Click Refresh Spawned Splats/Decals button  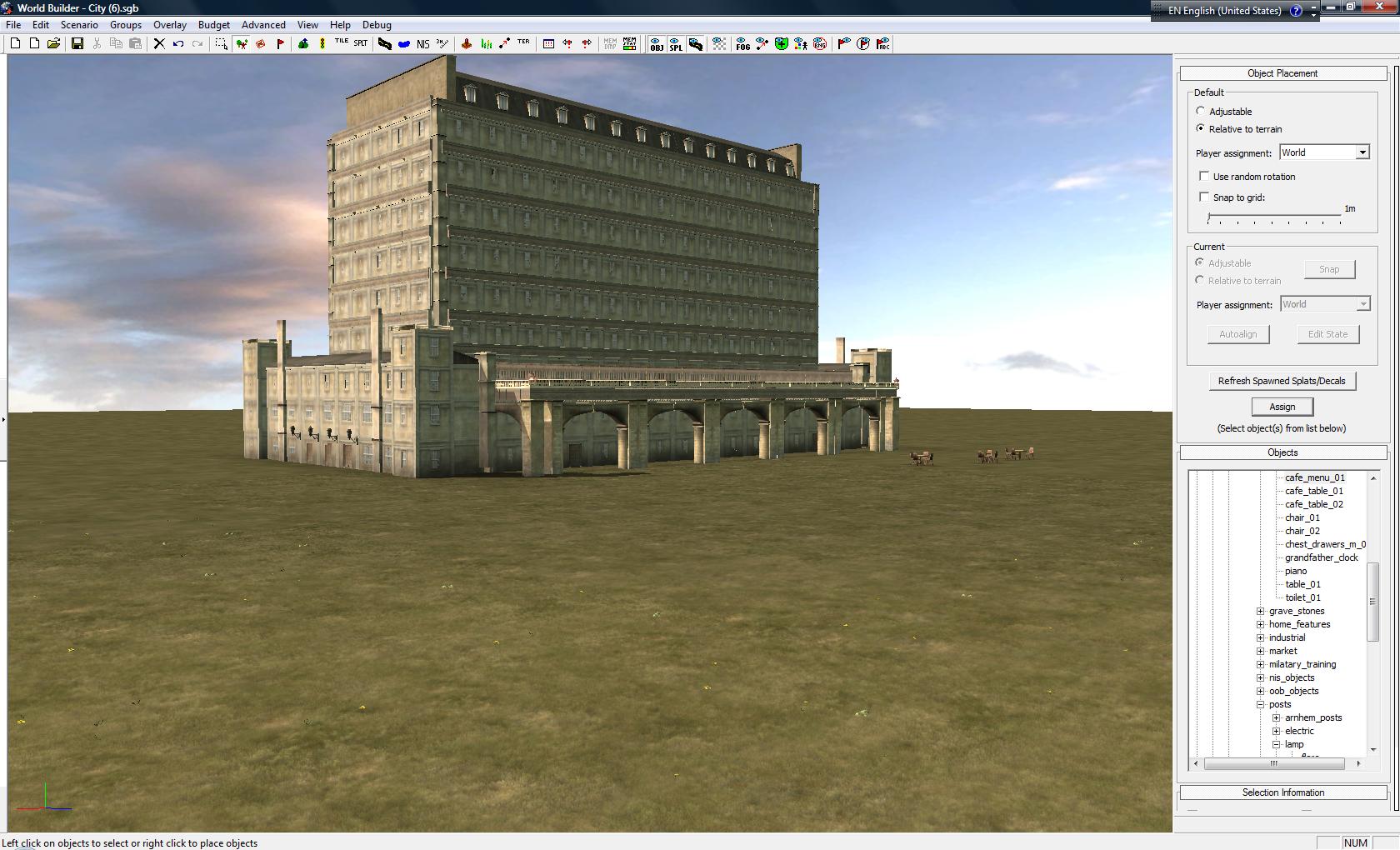pyautogui.click(x=1282, y=381)
